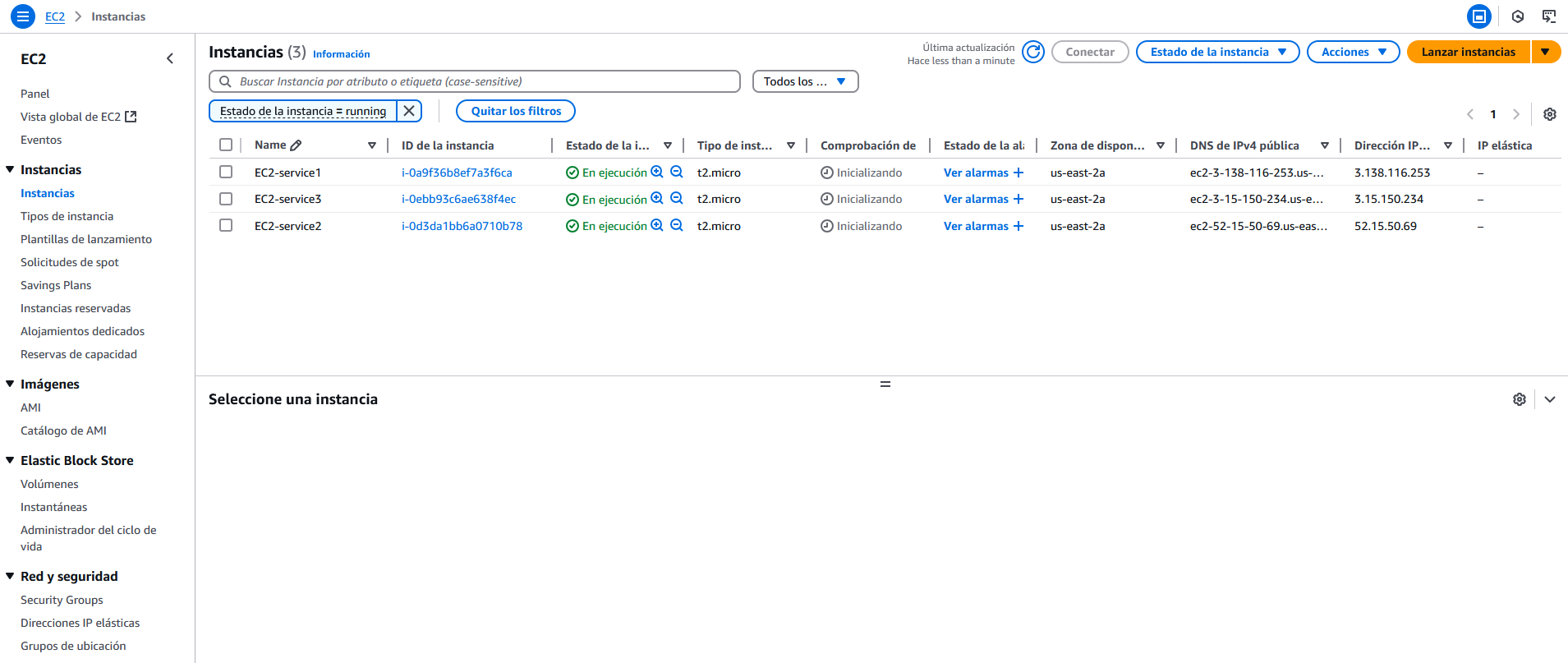Open table preferences gear icon
This screenshot has width=1568, height=663.
tap(1550, 114)
